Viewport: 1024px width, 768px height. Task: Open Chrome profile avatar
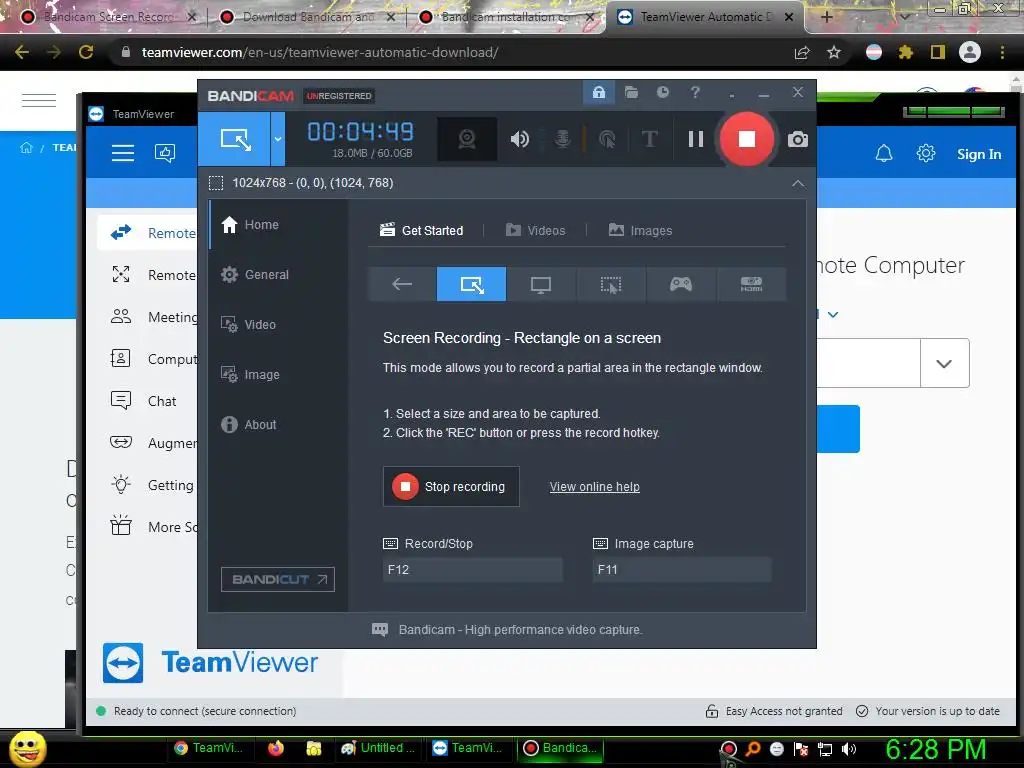pyautogui.click(x=970, y=52)
